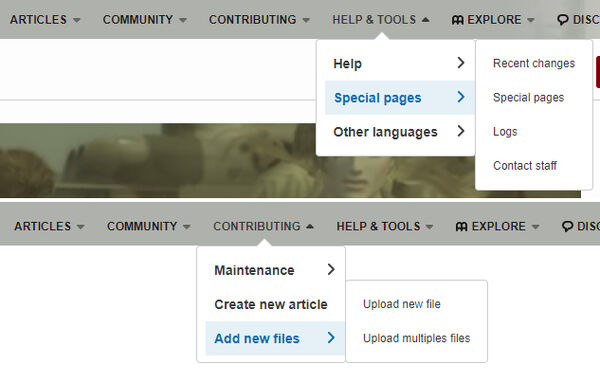The image size is (600, 383).
Task: Click the ARTICLES dropdown arrow in lower bar
Action: click(x=80, y=227)
